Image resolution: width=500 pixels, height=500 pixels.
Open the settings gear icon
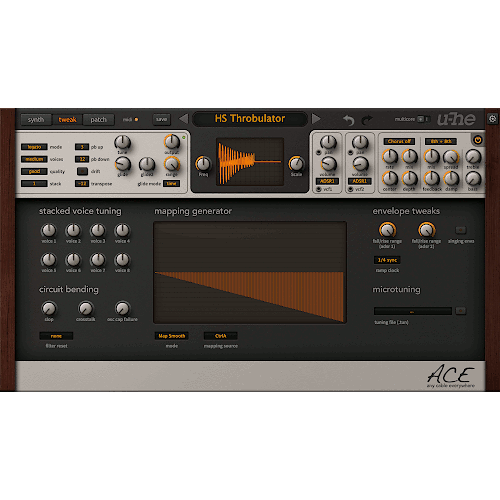click(x=492, y=119)
